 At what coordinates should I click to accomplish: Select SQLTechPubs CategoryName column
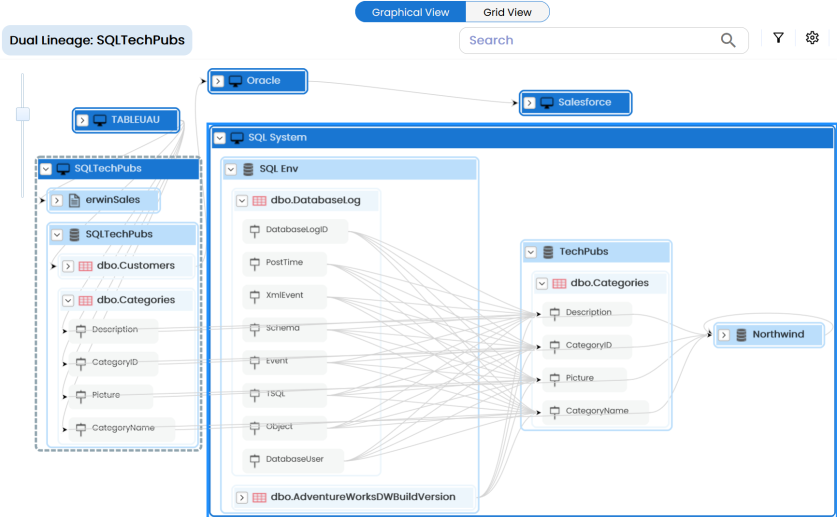122,428
